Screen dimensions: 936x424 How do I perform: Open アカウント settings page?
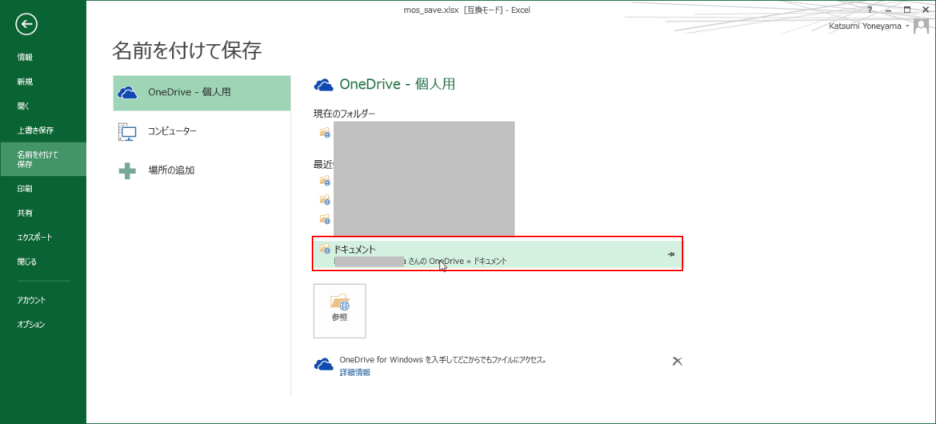click(x=31, y=300)
